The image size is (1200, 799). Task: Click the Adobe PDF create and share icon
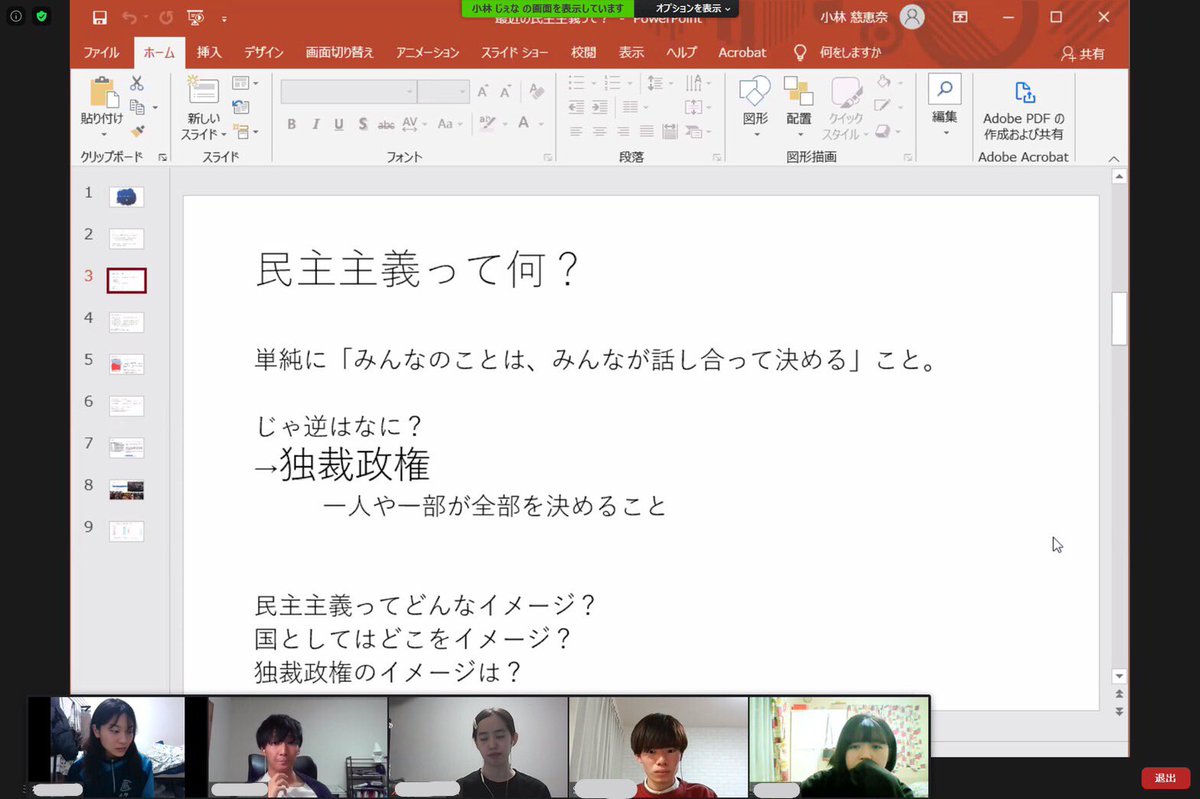[x=1024, y=92]
